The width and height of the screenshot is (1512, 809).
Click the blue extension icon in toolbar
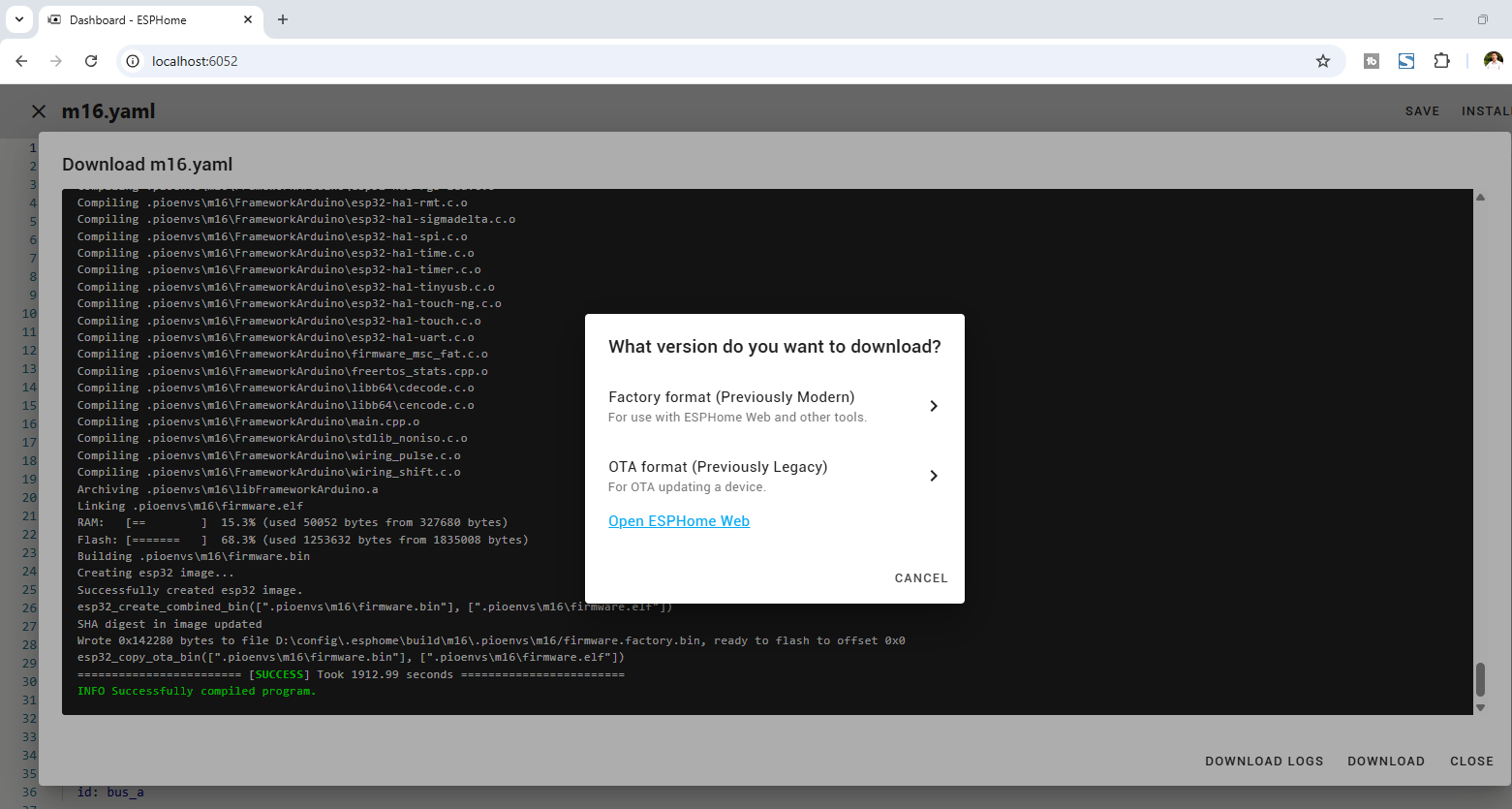(x=1406, y=61)
